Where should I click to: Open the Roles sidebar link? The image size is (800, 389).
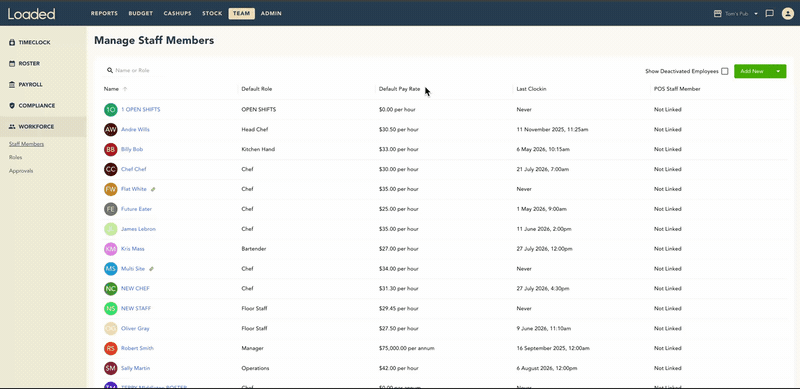15,157
